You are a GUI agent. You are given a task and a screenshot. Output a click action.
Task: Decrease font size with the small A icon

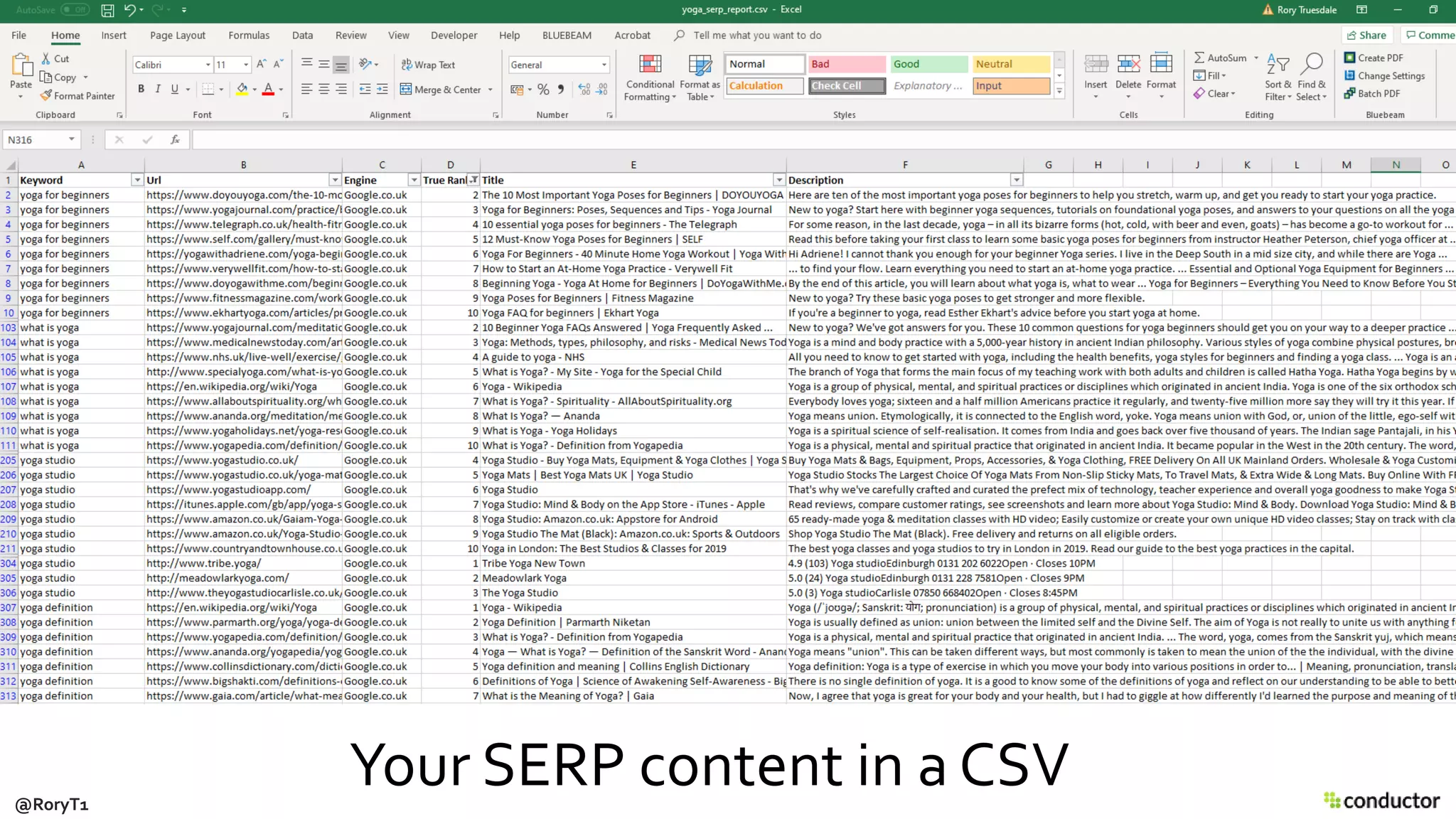click(278, 64)
